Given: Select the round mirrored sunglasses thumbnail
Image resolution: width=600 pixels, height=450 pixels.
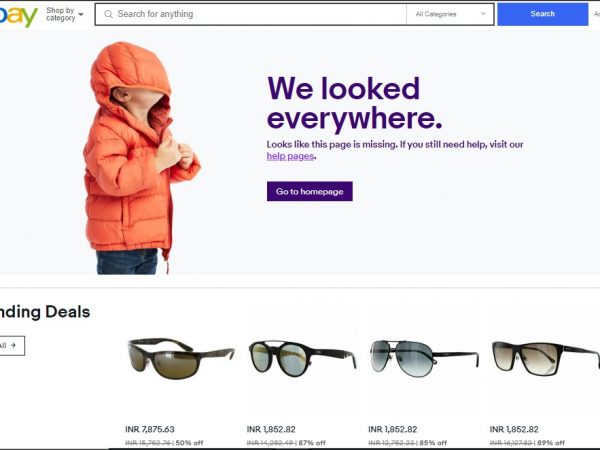Looking at the screenshot, I should 302,358.
